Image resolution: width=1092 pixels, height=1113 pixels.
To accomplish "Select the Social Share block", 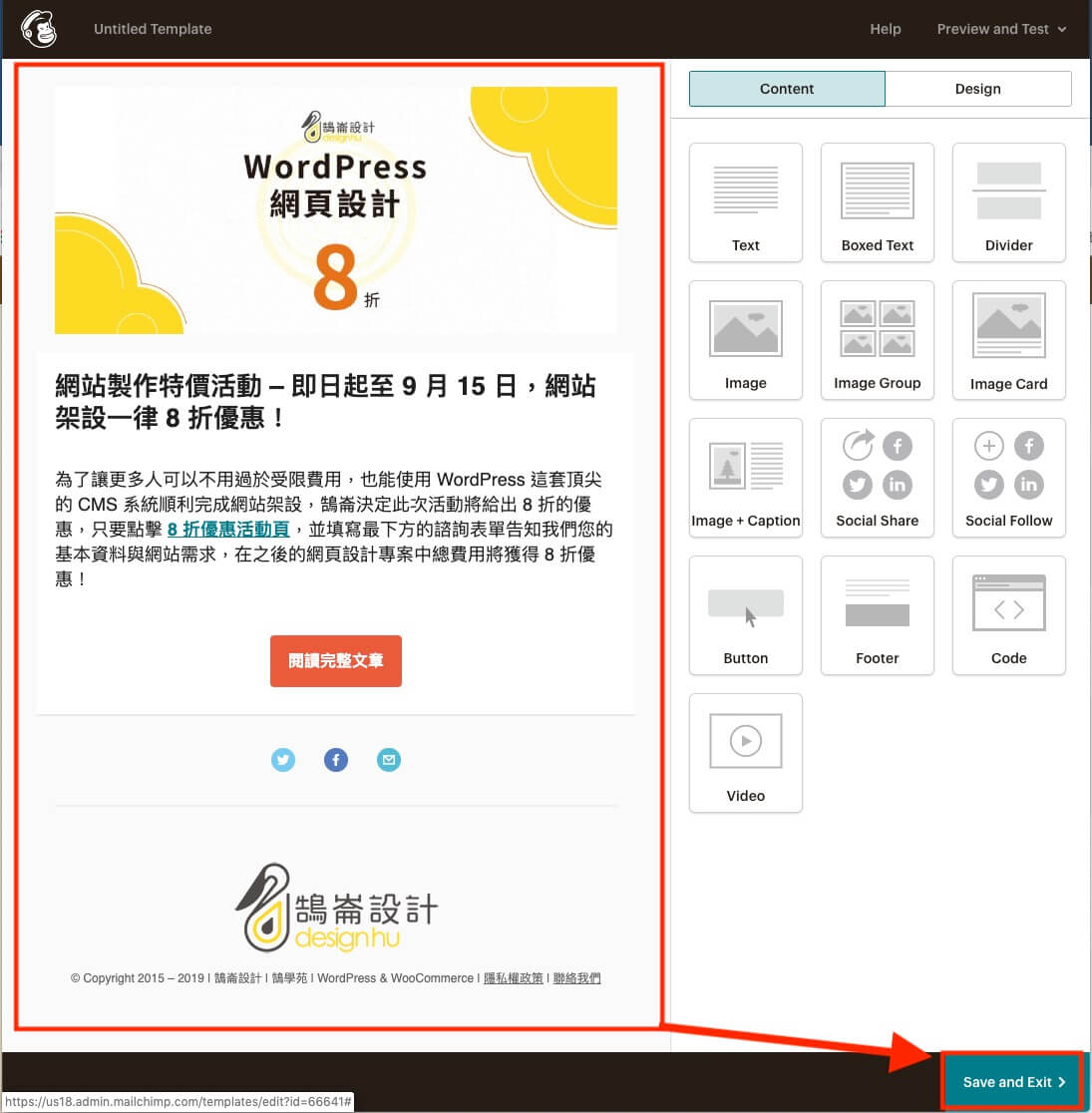I will click(877, 479).
